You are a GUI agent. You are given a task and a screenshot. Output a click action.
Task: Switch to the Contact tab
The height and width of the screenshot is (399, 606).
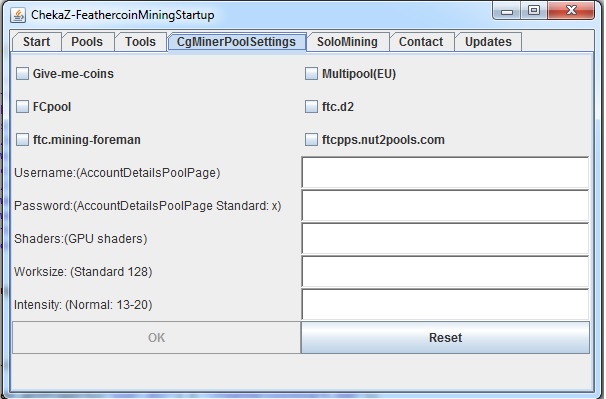pos(421,42)
